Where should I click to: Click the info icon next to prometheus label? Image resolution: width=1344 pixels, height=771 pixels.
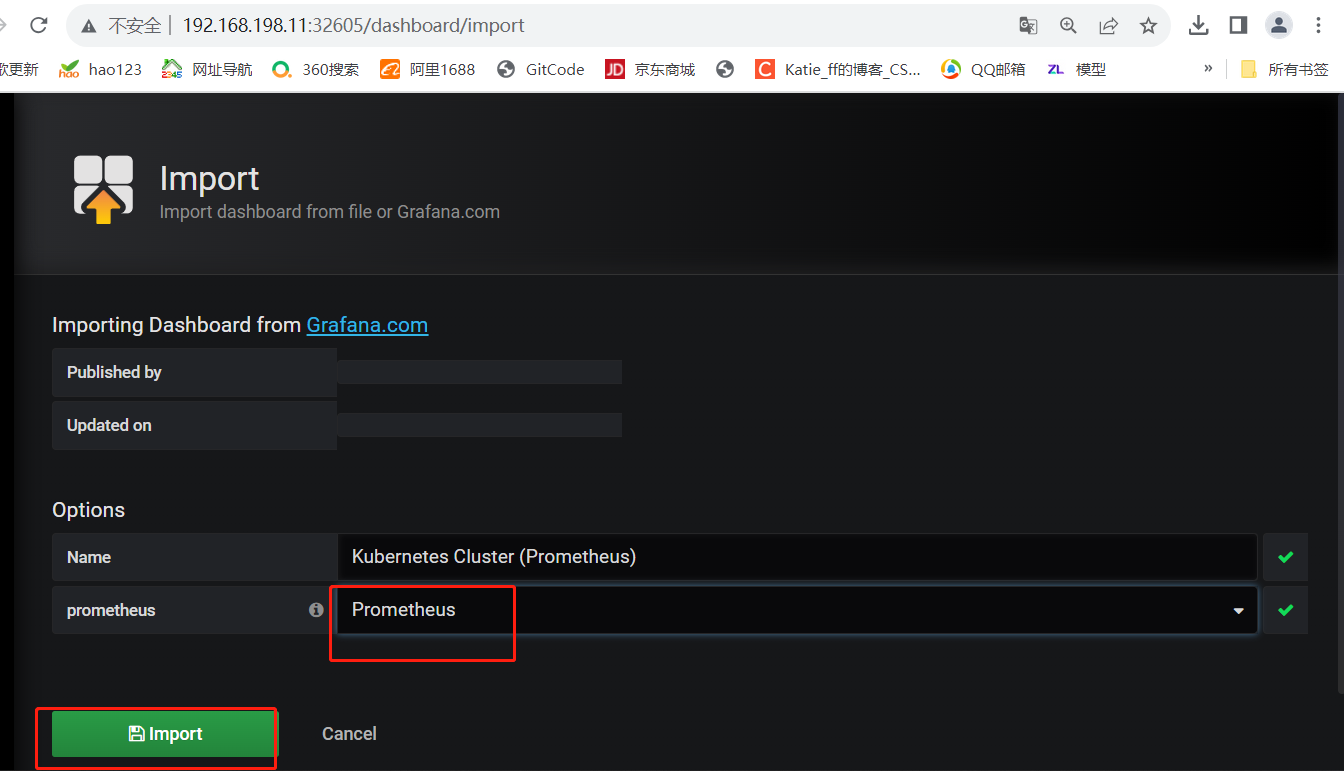tap(316, 610)
